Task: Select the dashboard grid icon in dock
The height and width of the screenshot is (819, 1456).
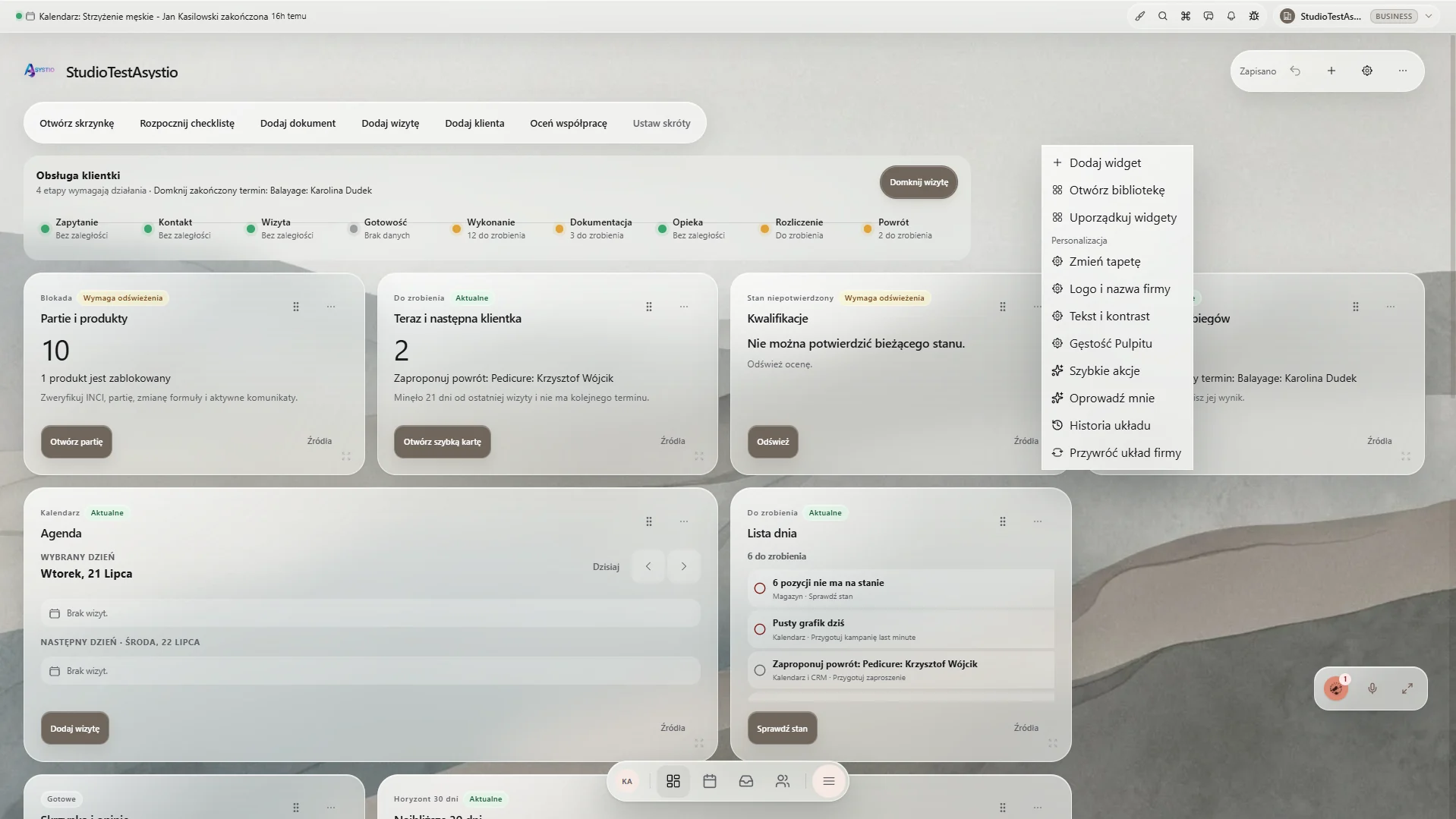Action: [x=673, y=781]
